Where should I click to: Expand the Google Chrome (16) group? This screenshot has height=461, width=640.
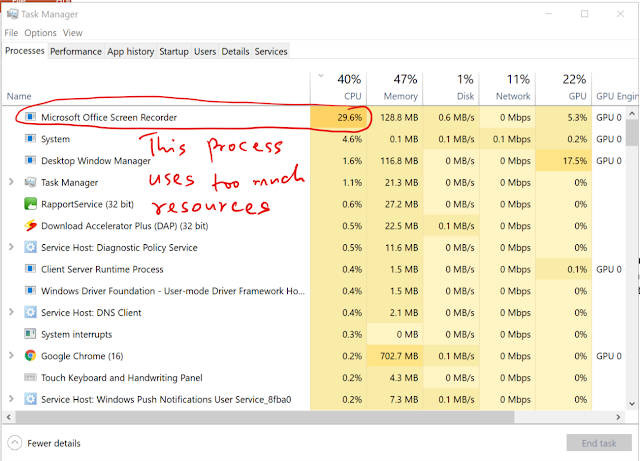tap(11, 355)
